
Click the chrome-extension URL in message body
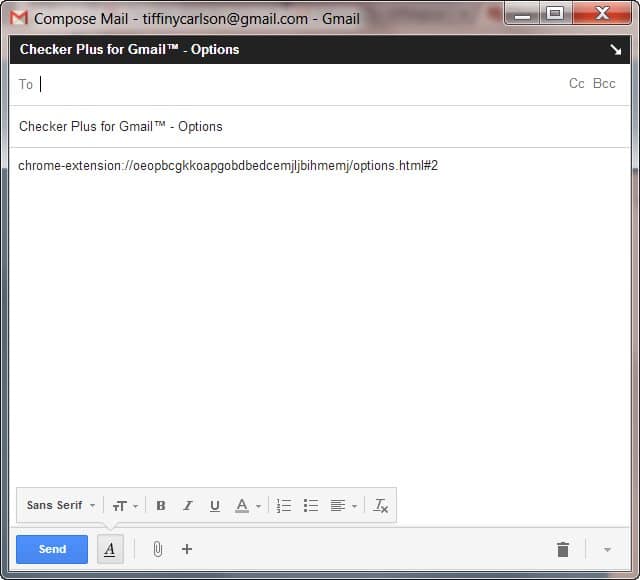[x=228, y=166]
